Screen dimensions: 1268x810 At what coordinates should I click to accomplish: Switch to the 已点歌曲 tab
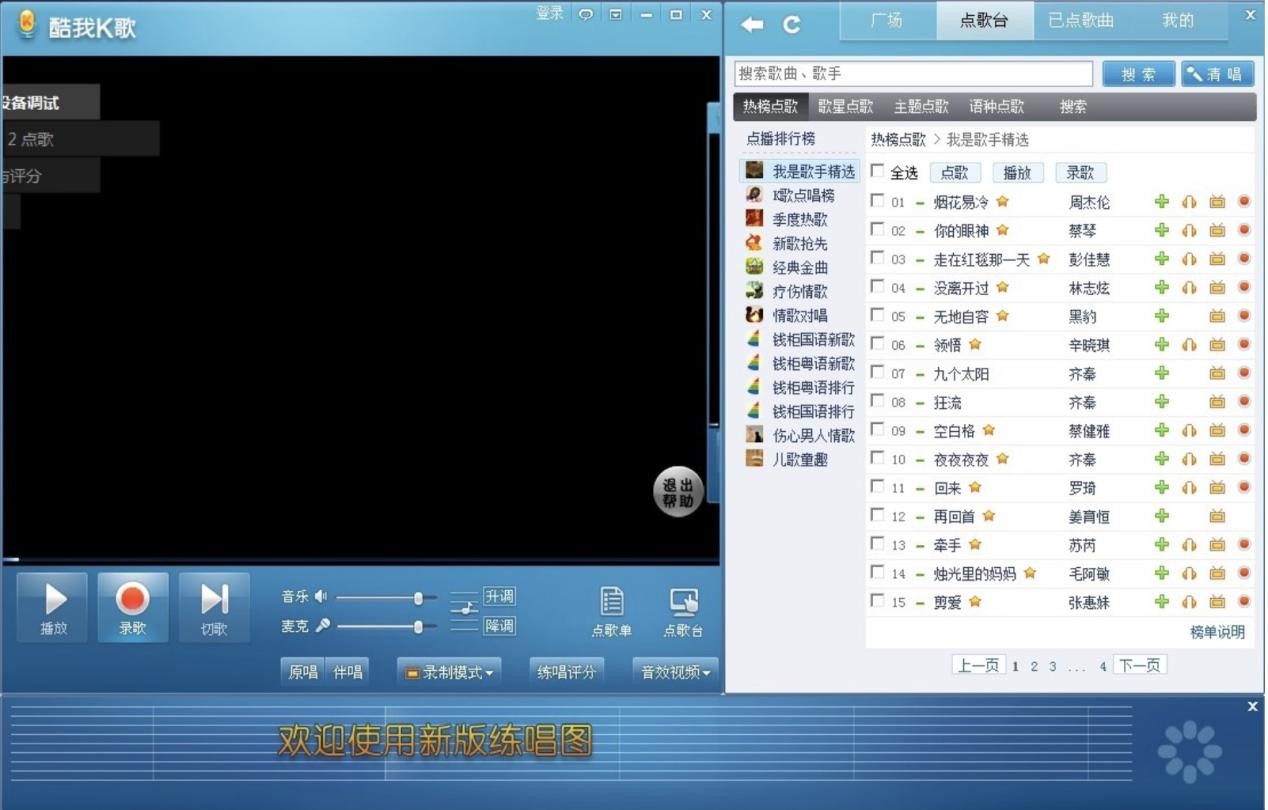click(1081, 21)
